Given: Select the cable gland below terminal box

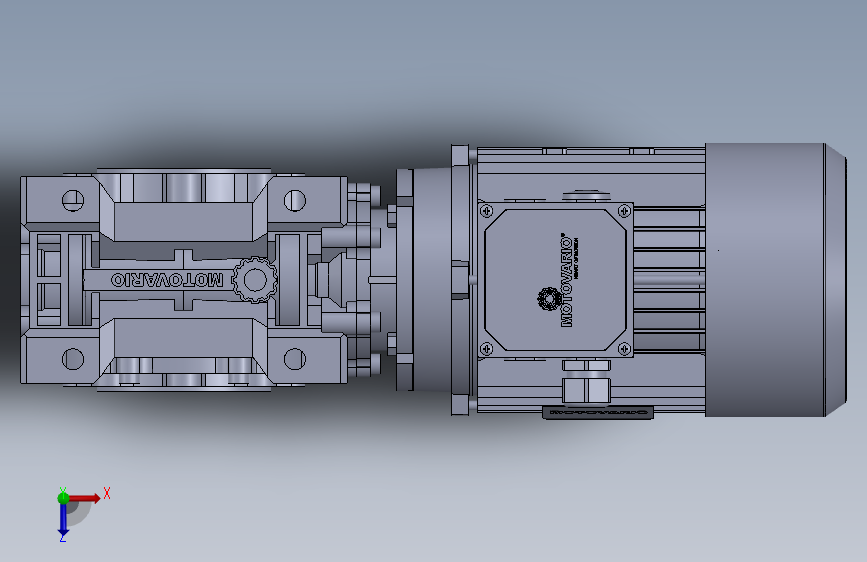Looking at the screenshot, I should click(x=587, y=382).
